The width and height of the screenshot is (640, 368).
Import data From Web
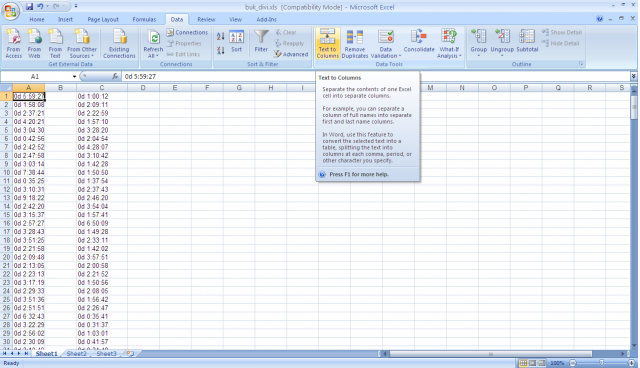(x=34, y=44)
